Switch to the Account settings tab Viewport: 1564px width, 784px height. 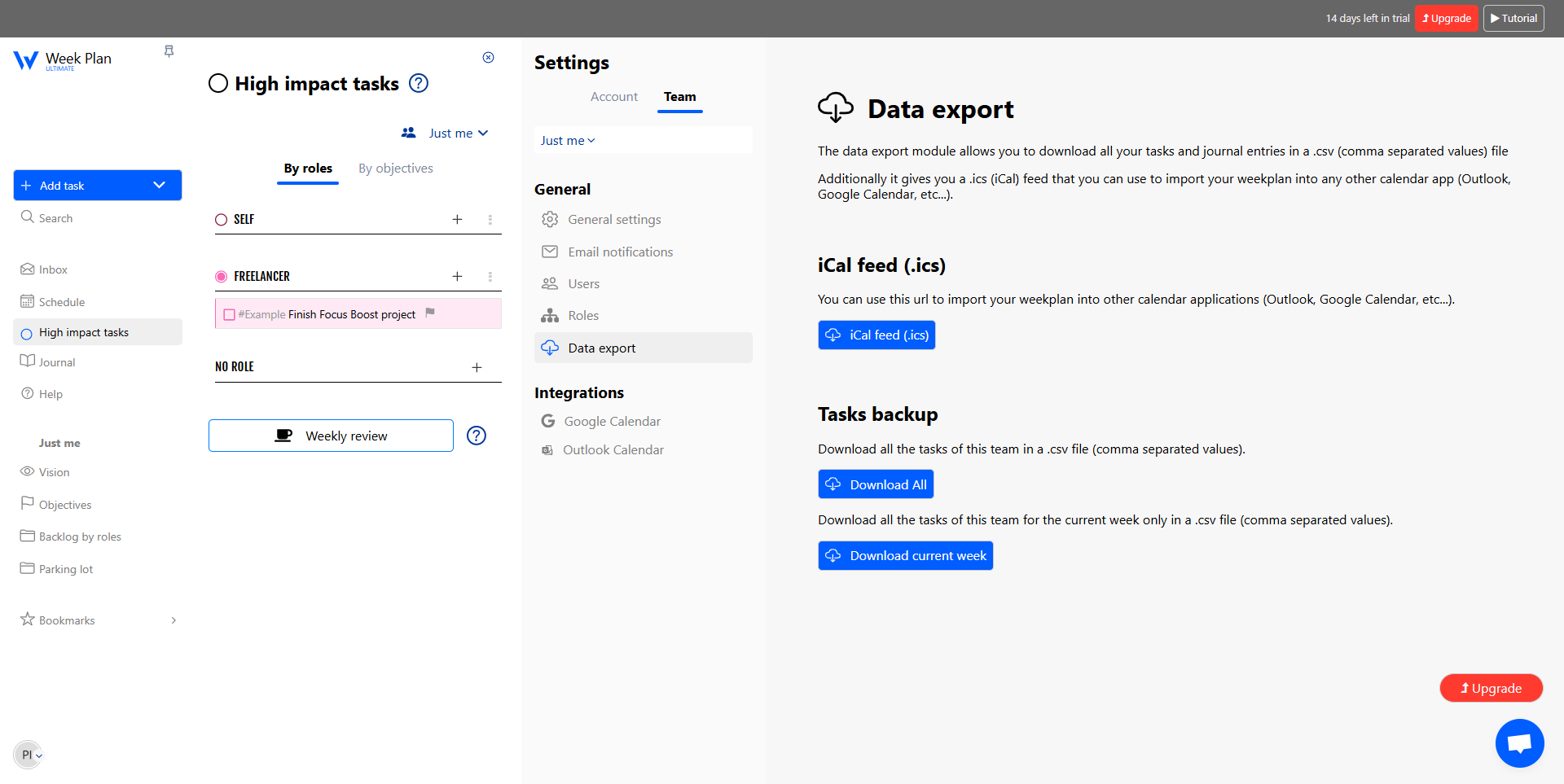[614, 97]
